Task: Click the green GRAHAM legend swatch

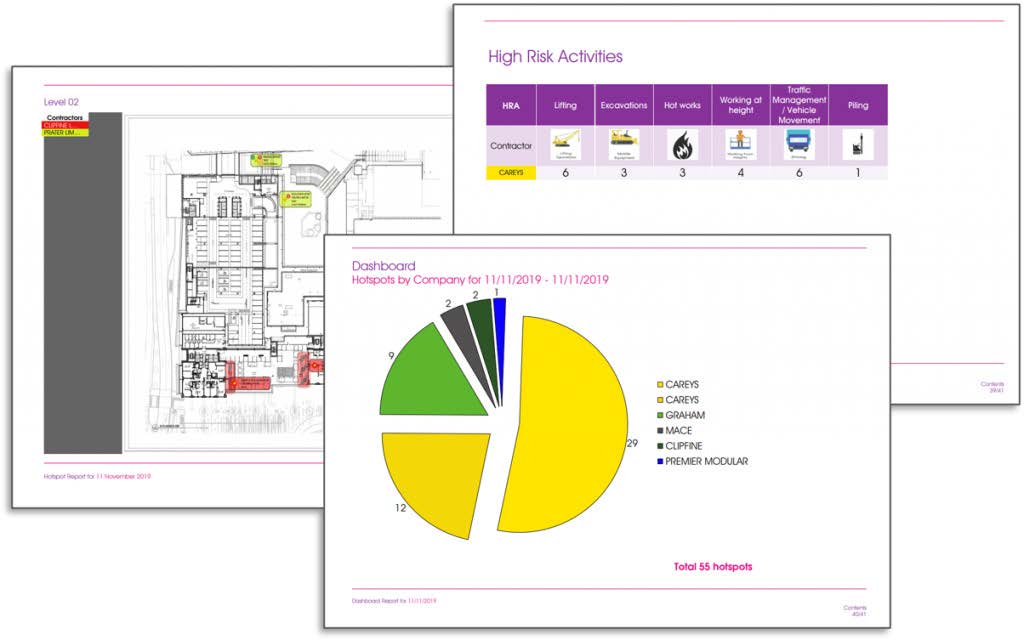Action: (658, 415)
